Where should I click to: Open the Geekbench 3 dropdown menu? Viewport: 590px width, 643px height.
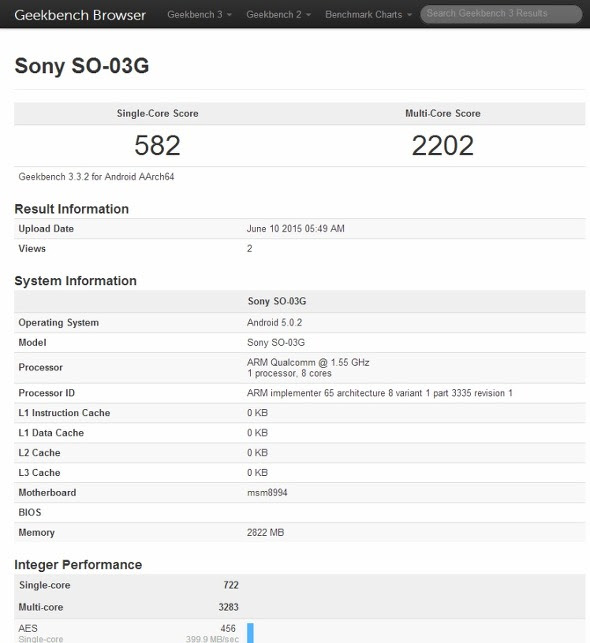pos(199,14)
